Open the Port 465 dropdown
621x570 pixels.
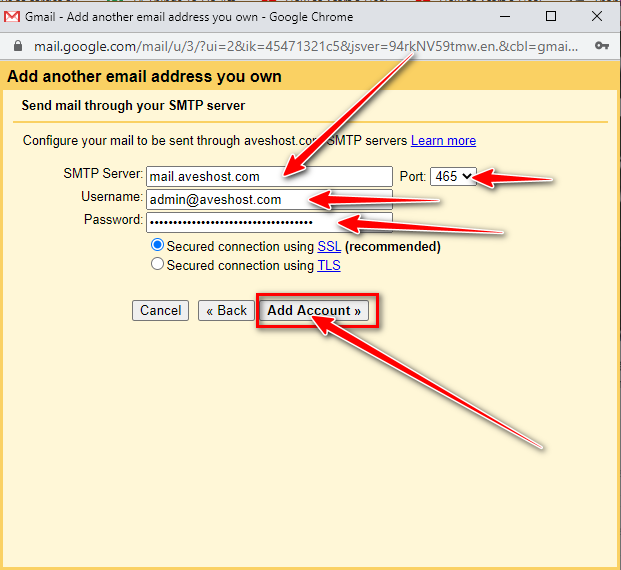(453, 176)
